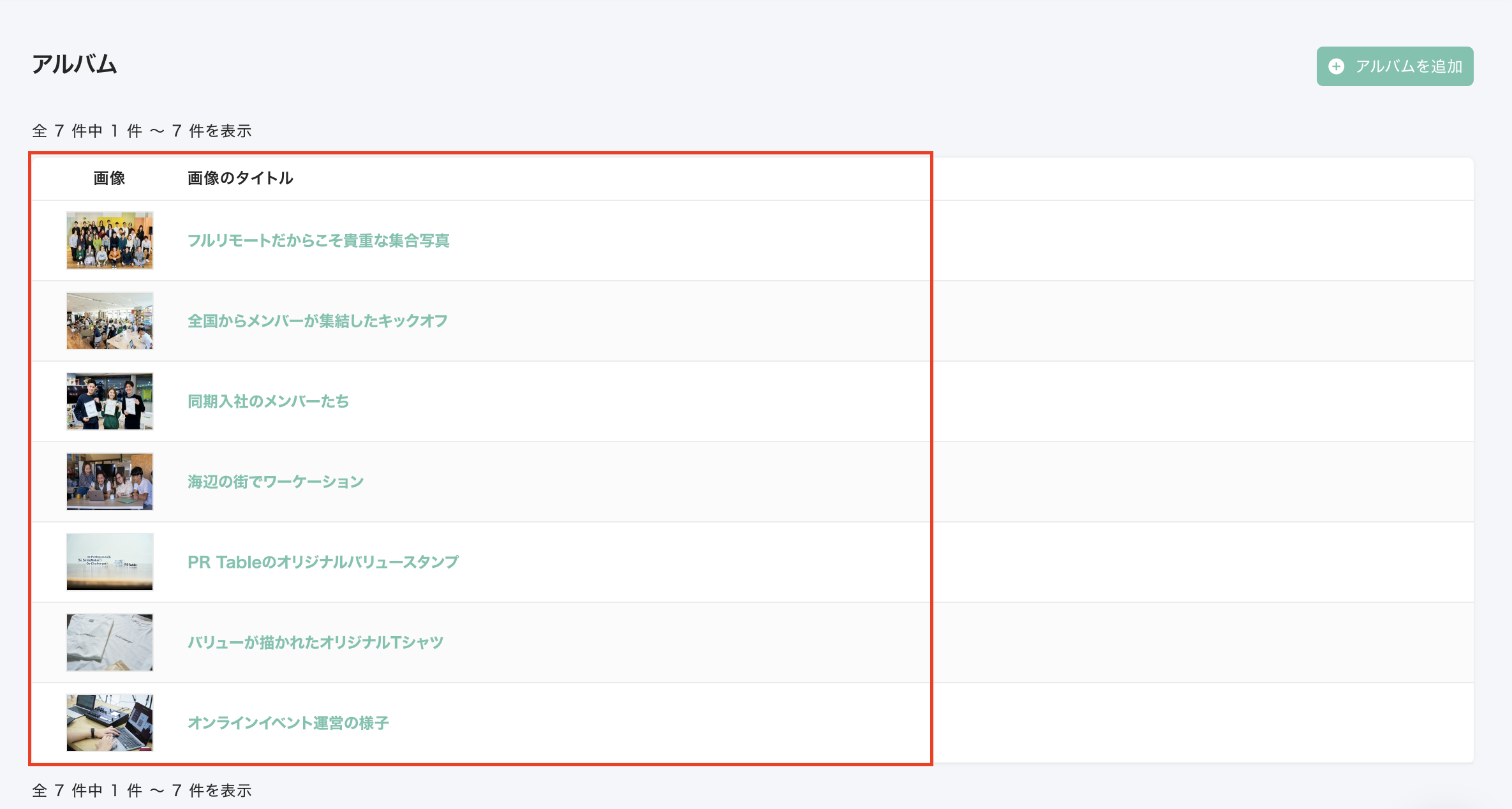Open the kickoff meeting thumbnail
The height and width of the screenshot is (809, 1512).
pos(110,321)
